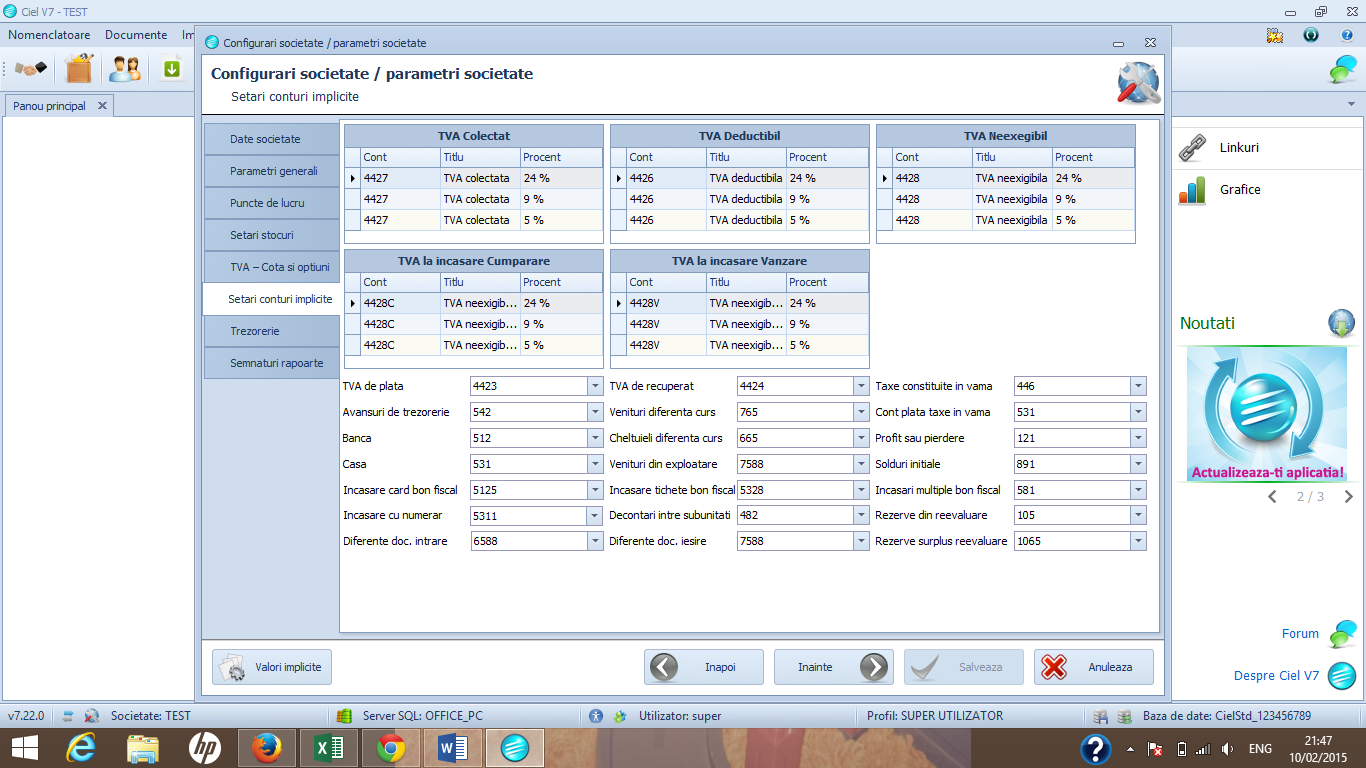Open the Documente menu
The height and width of the screenshot is (768, 1366).
(136, 35)
